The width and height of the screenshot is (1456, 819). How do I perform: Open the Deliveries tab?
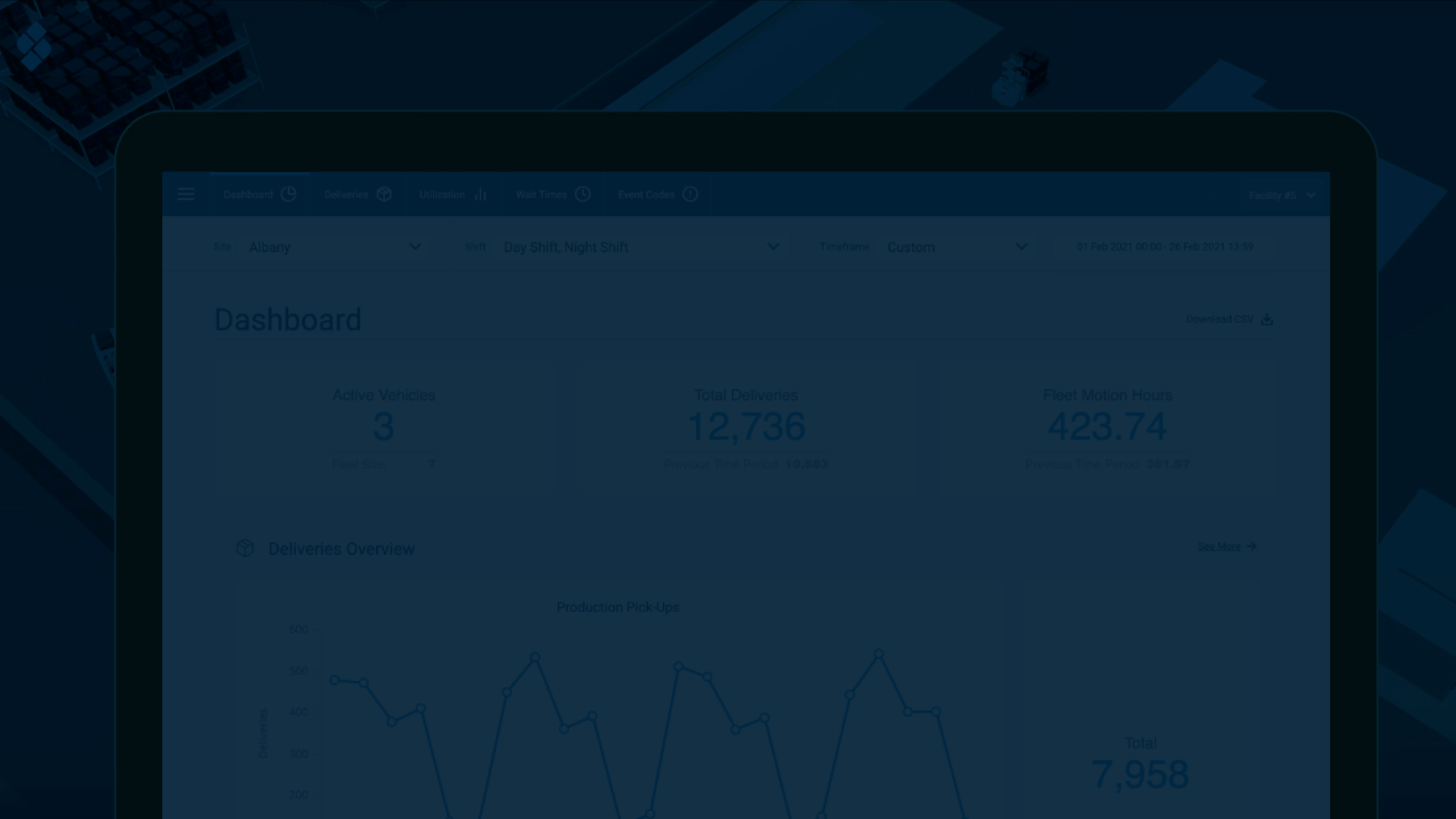pyautogui.click(x=357, y=194)
